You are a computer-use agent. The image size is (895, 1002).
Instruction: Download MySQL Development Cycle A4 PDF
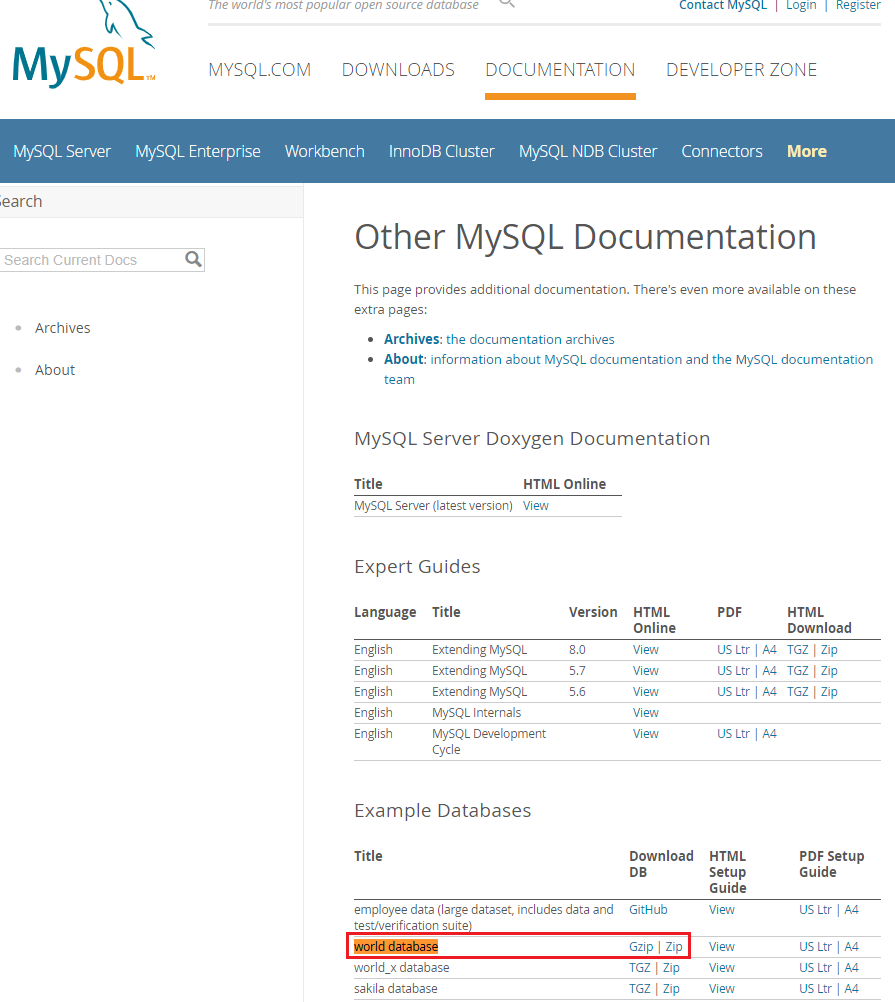769,734
